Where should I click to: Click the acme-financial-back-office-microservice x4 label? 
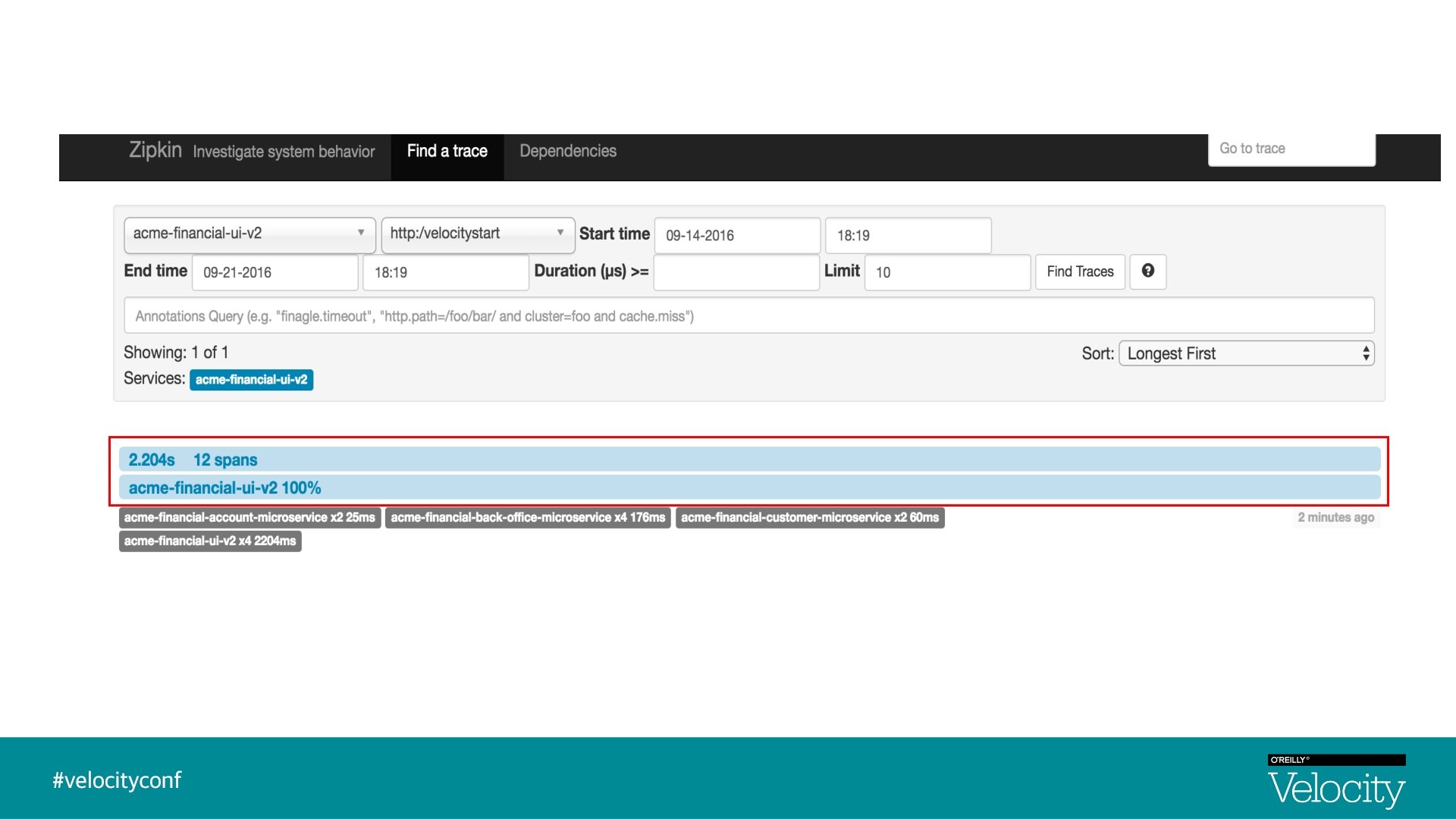coord(528,517)
